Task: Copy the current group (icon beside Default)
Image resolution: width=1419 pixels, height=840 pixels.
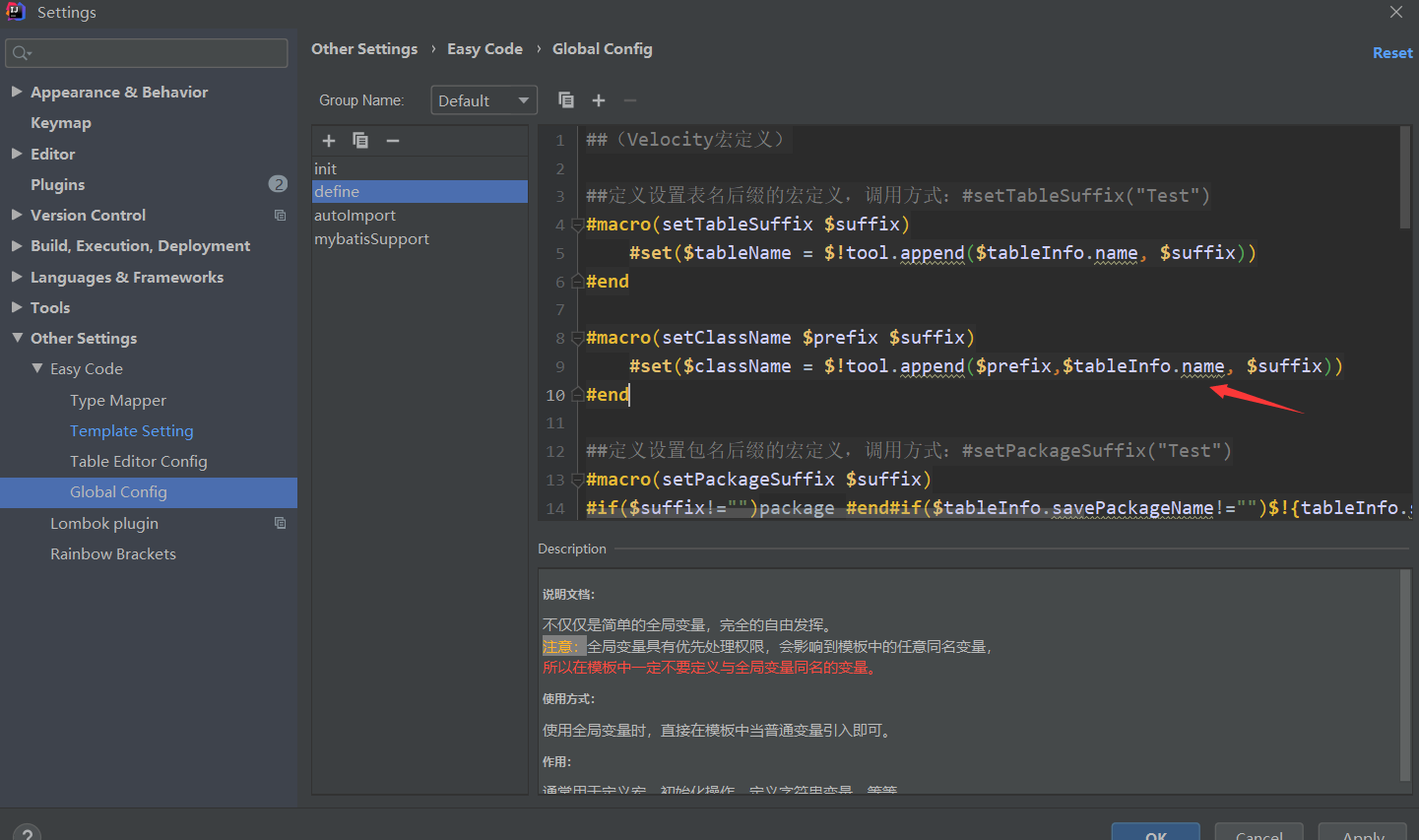Action: 565,100
